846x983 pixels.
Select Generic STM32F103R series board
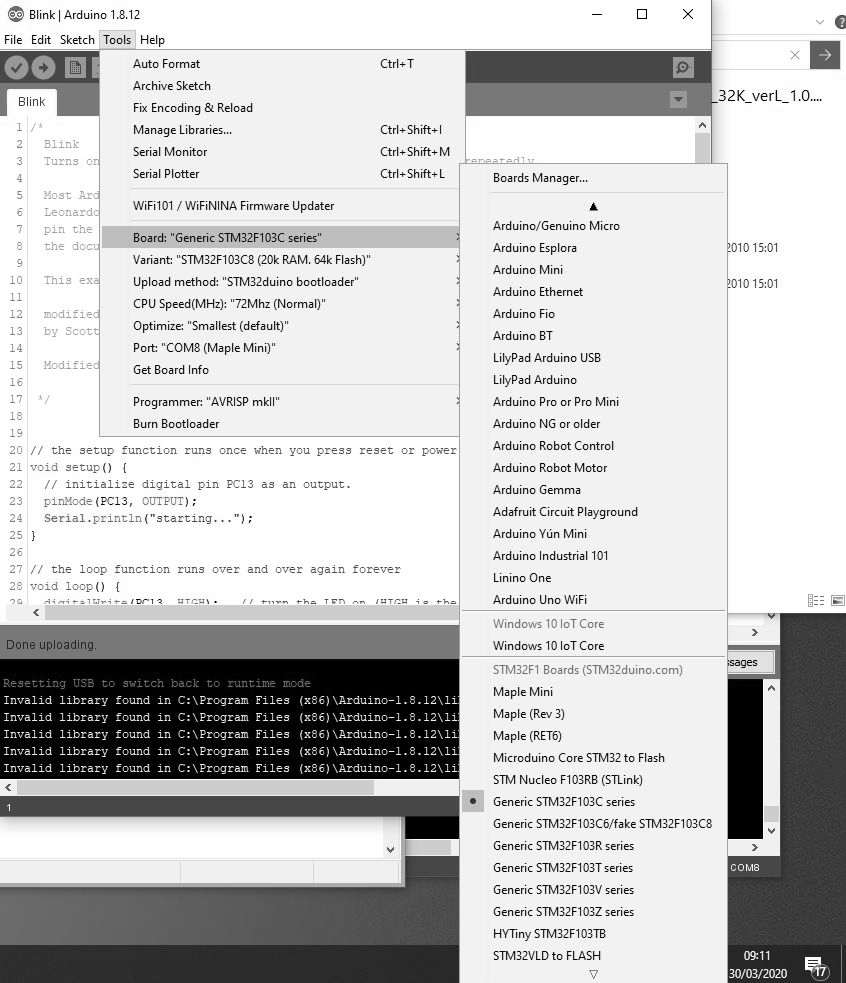click(593, 846)
